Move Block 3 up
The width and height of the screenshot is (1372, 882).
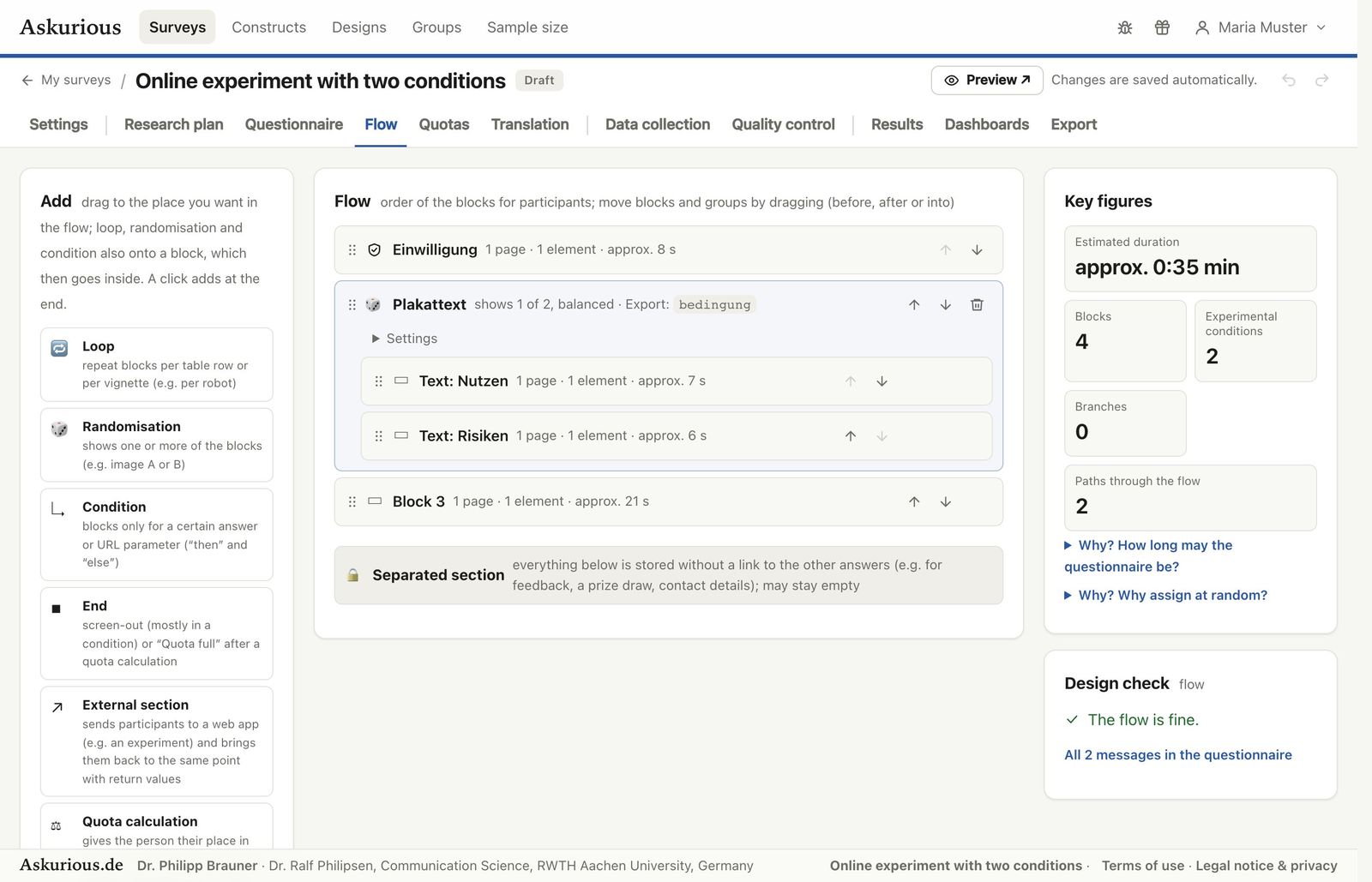914,501
